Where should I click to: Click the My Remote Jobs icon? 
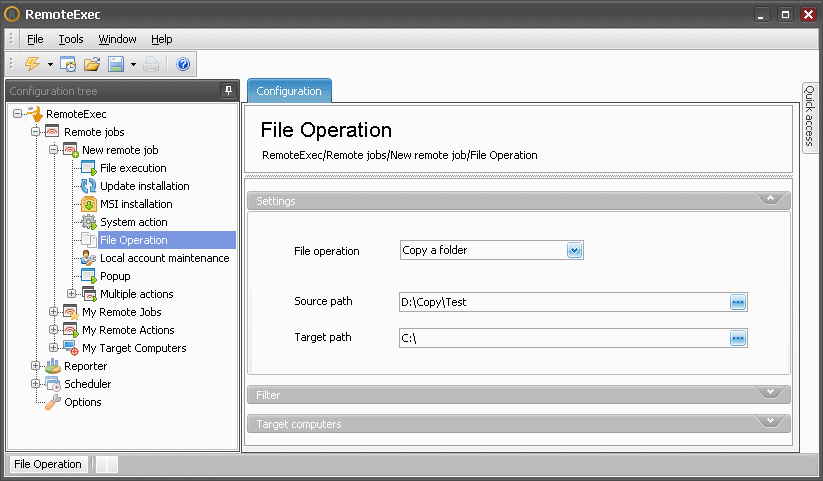pos(71,312)
